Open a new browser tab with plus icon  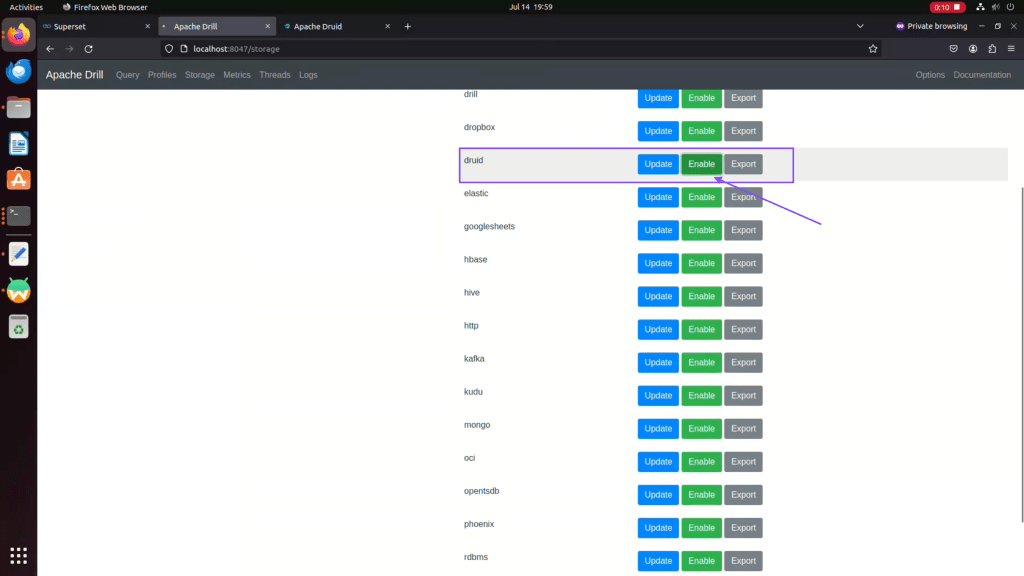pyautogui.click(x=407, y=26)
